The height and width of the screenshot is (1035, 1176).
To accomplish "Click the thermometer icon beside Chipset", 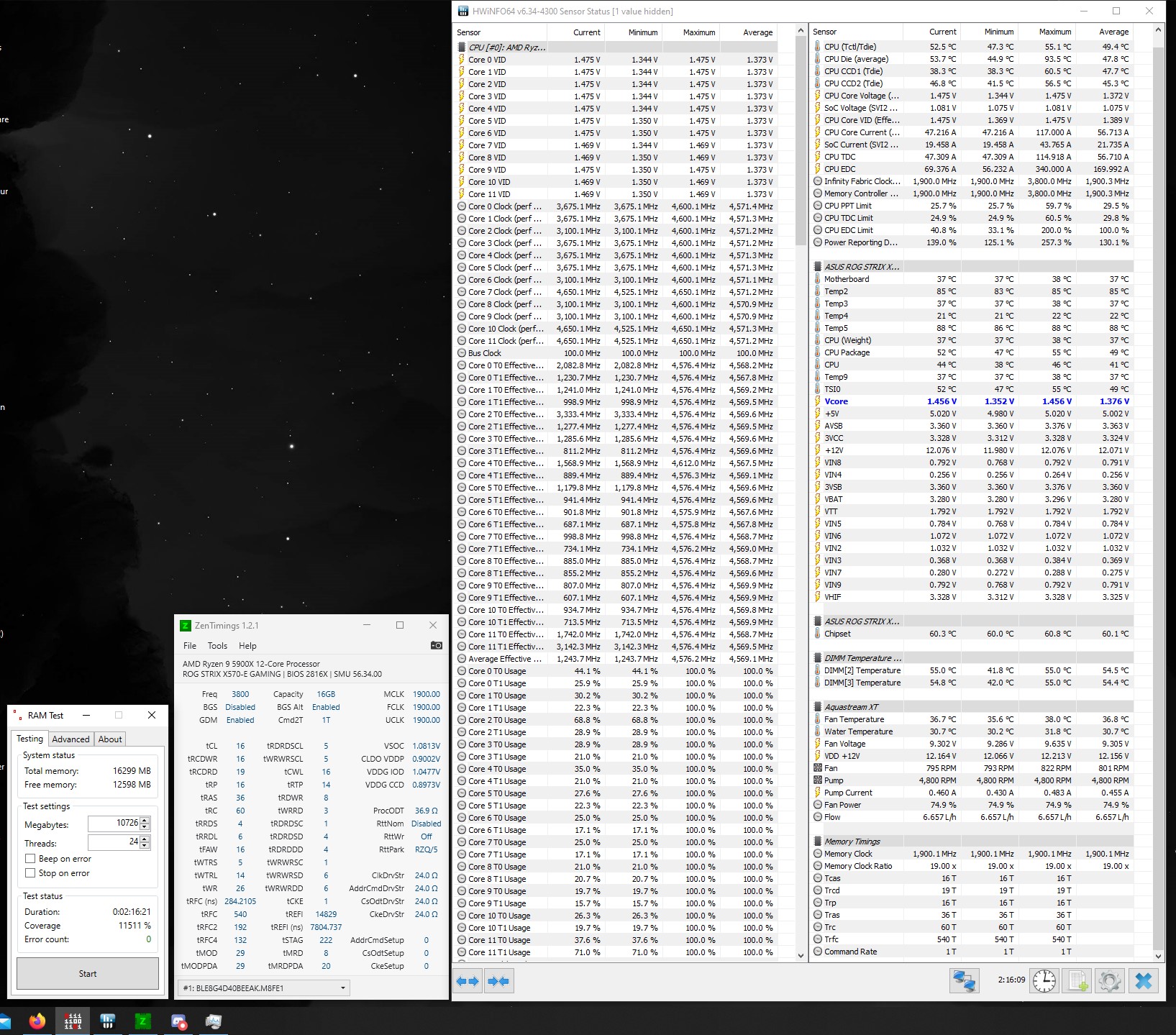I will point(818,634).
